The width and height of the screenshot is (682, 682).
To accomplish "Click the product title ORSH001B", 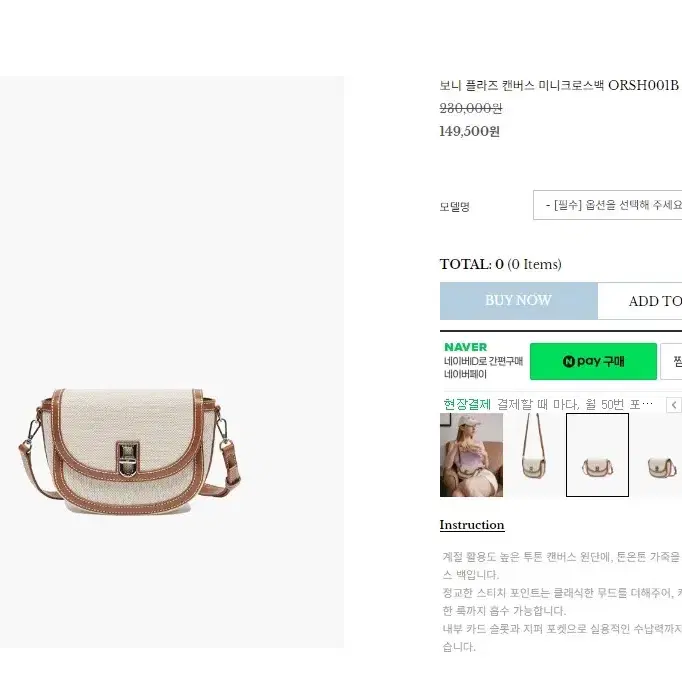I will 559,85.
